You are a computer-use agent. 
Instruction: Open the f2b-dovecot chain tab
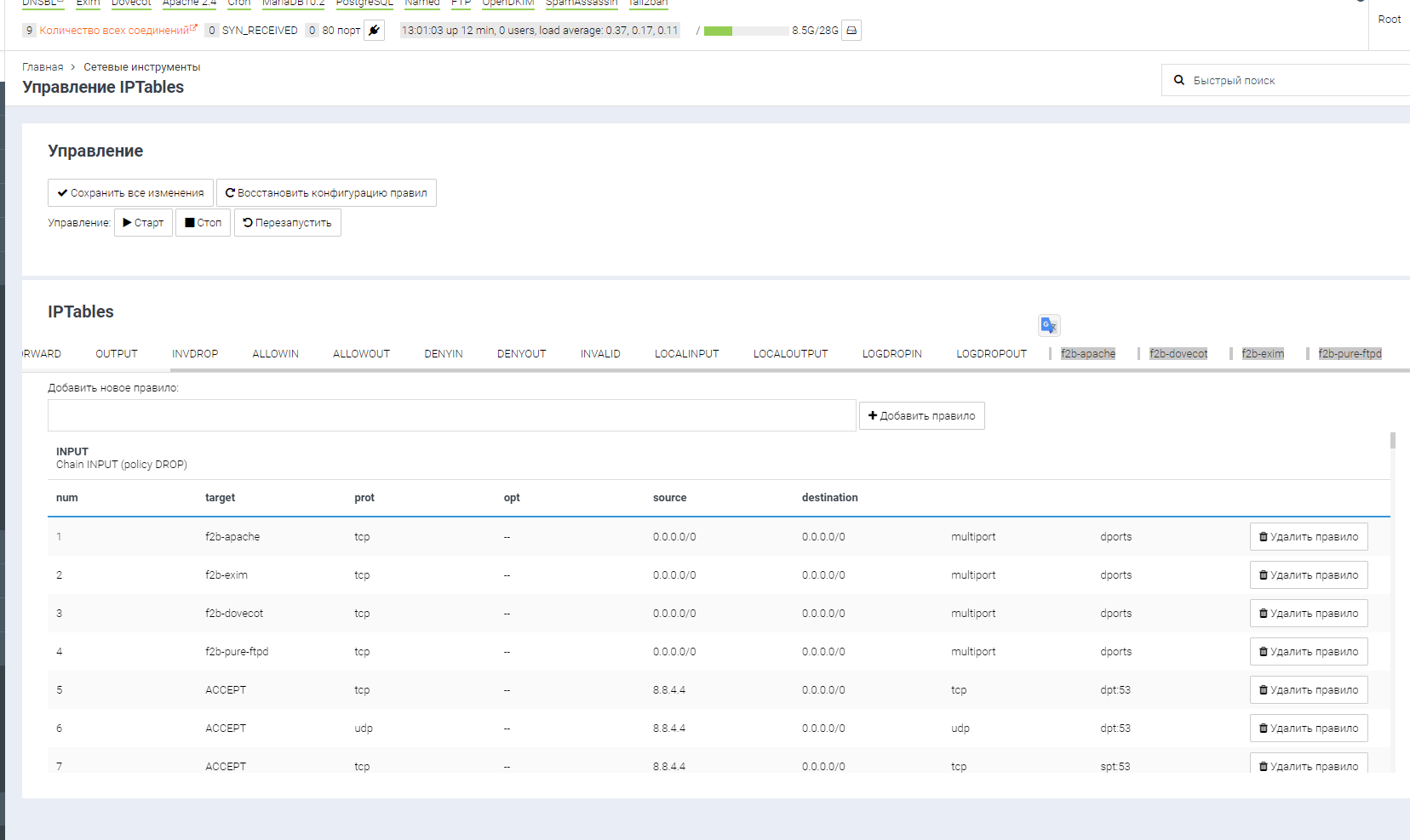(1178, 354)
